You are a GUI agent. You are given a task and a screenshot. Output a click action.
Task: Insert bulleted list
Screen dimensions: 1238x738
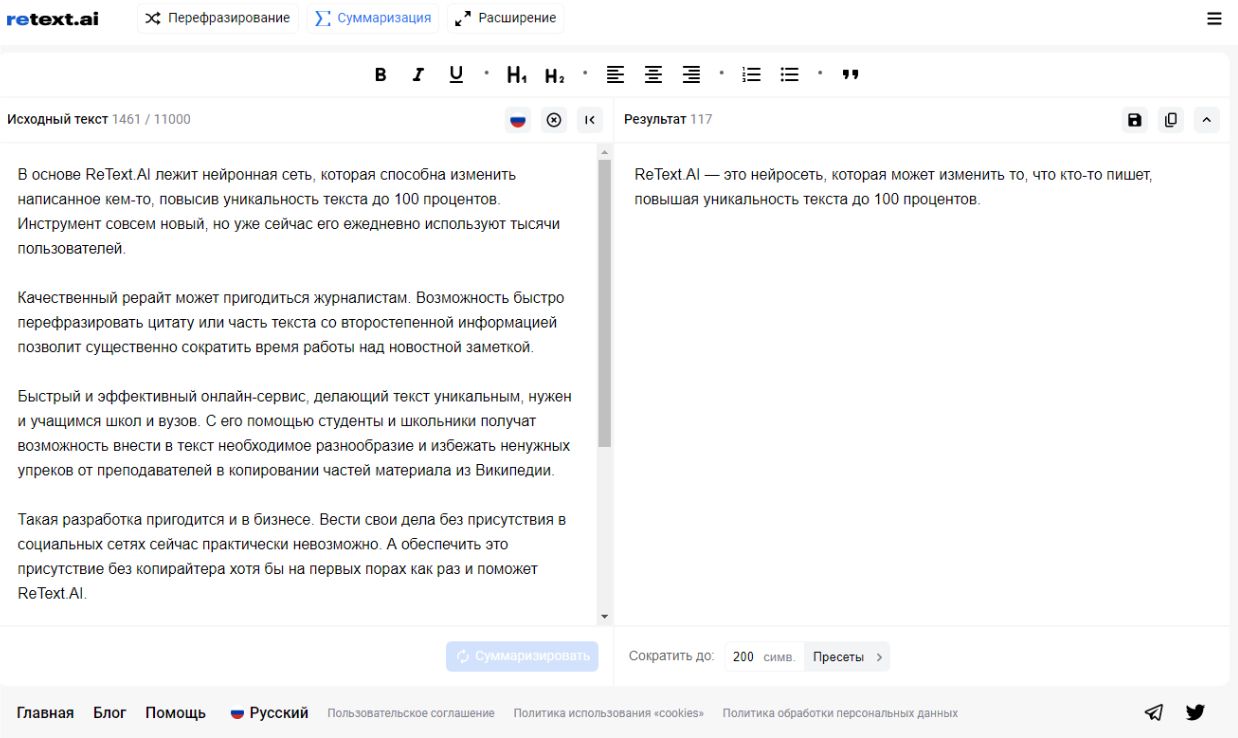pos(790,74)
